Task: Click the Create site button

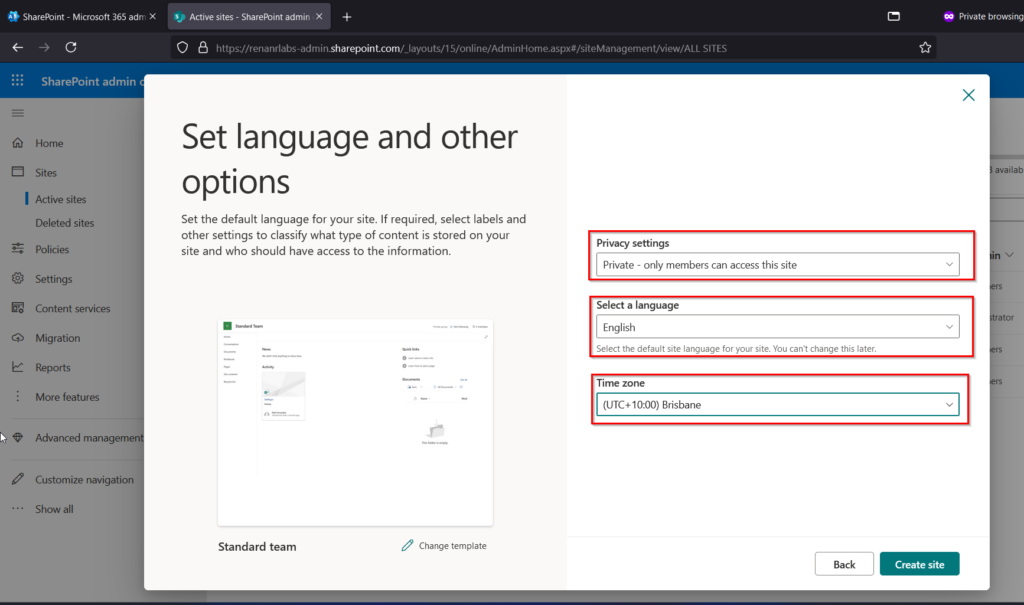Action: coord(919,564)
